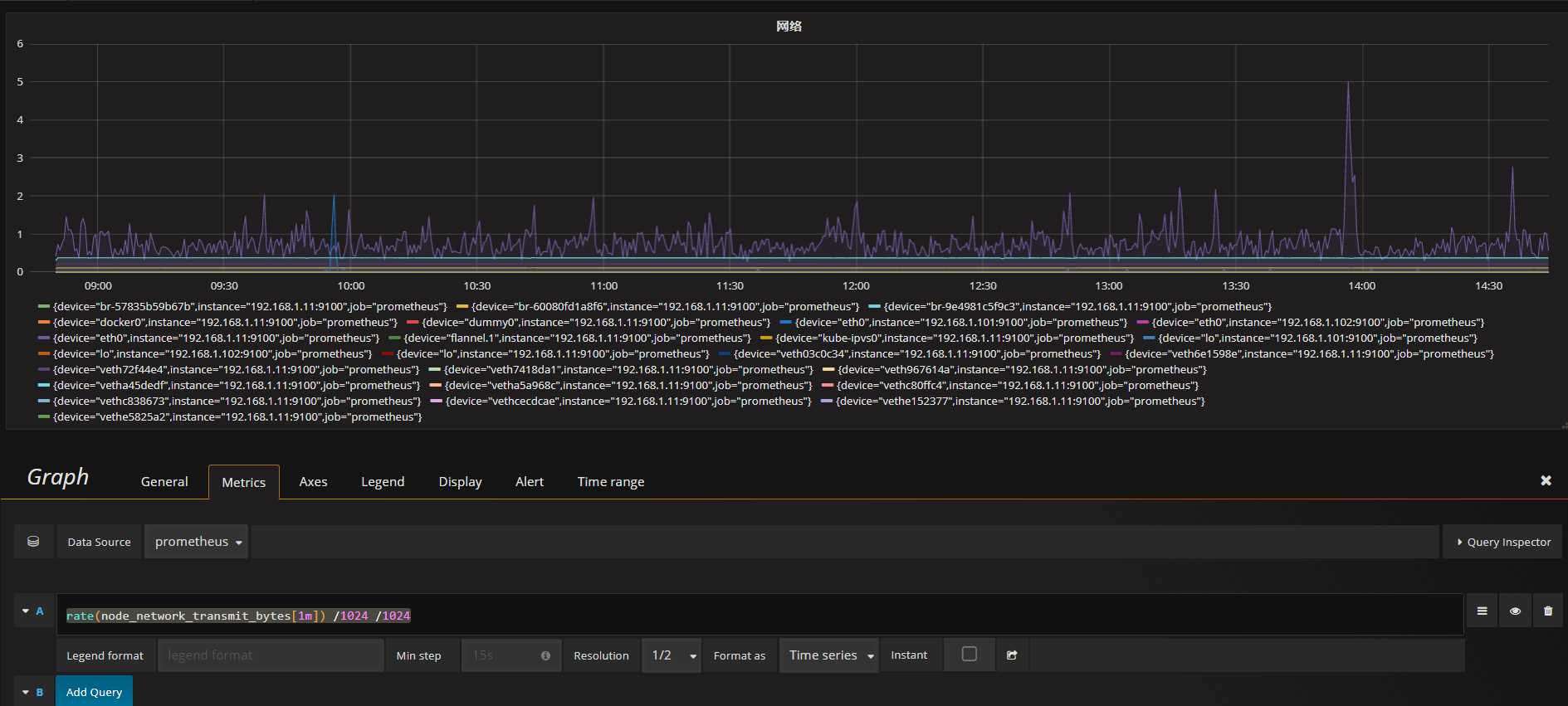Toggle query A visibility eye icon
Screen dimensions: 1568x706
[x=1515, y=611]
